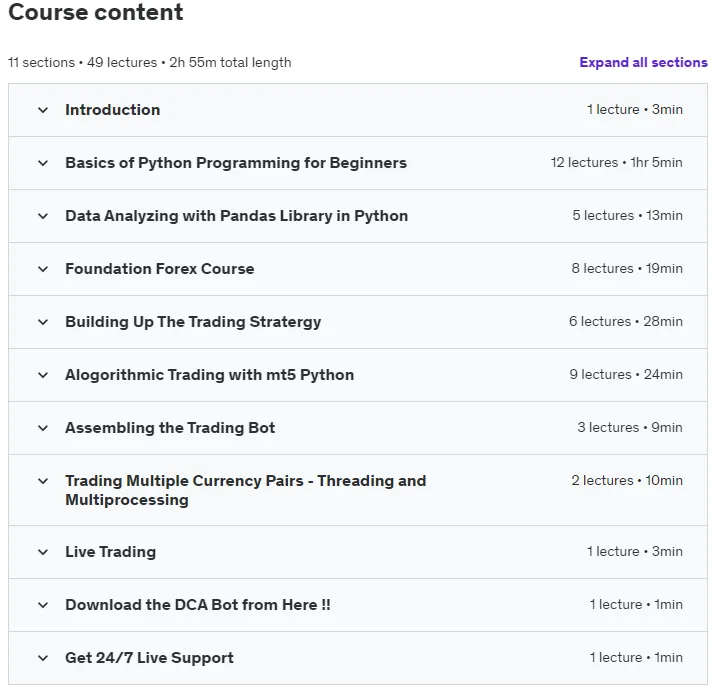Click the Live Trading chevron icon
This screenshot has height=697, width=722.
coord(43,552)
